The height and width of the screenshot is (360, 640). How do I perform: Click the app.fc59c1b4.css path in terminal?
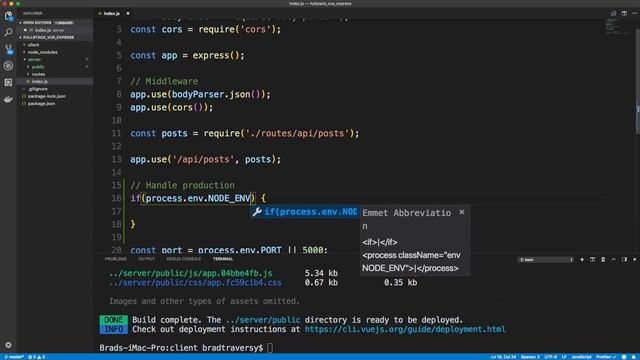coord(195,282)
